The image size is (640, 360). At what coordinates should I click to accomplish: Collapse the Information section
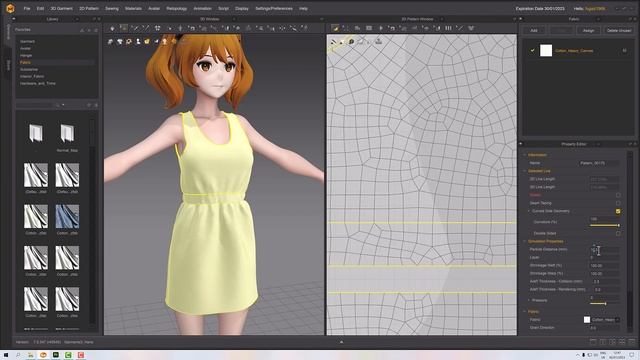[x=525, y=155]
